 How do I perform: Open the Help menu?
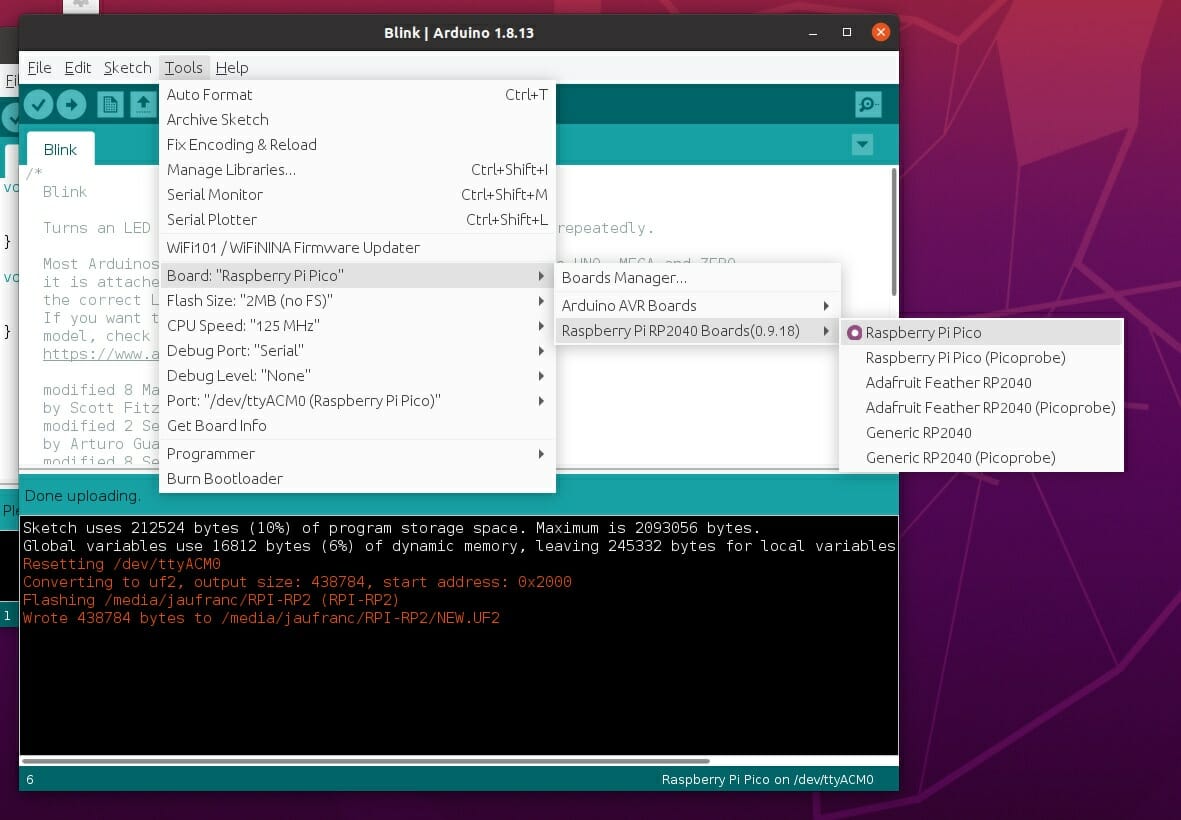click(x=232, y=68)
